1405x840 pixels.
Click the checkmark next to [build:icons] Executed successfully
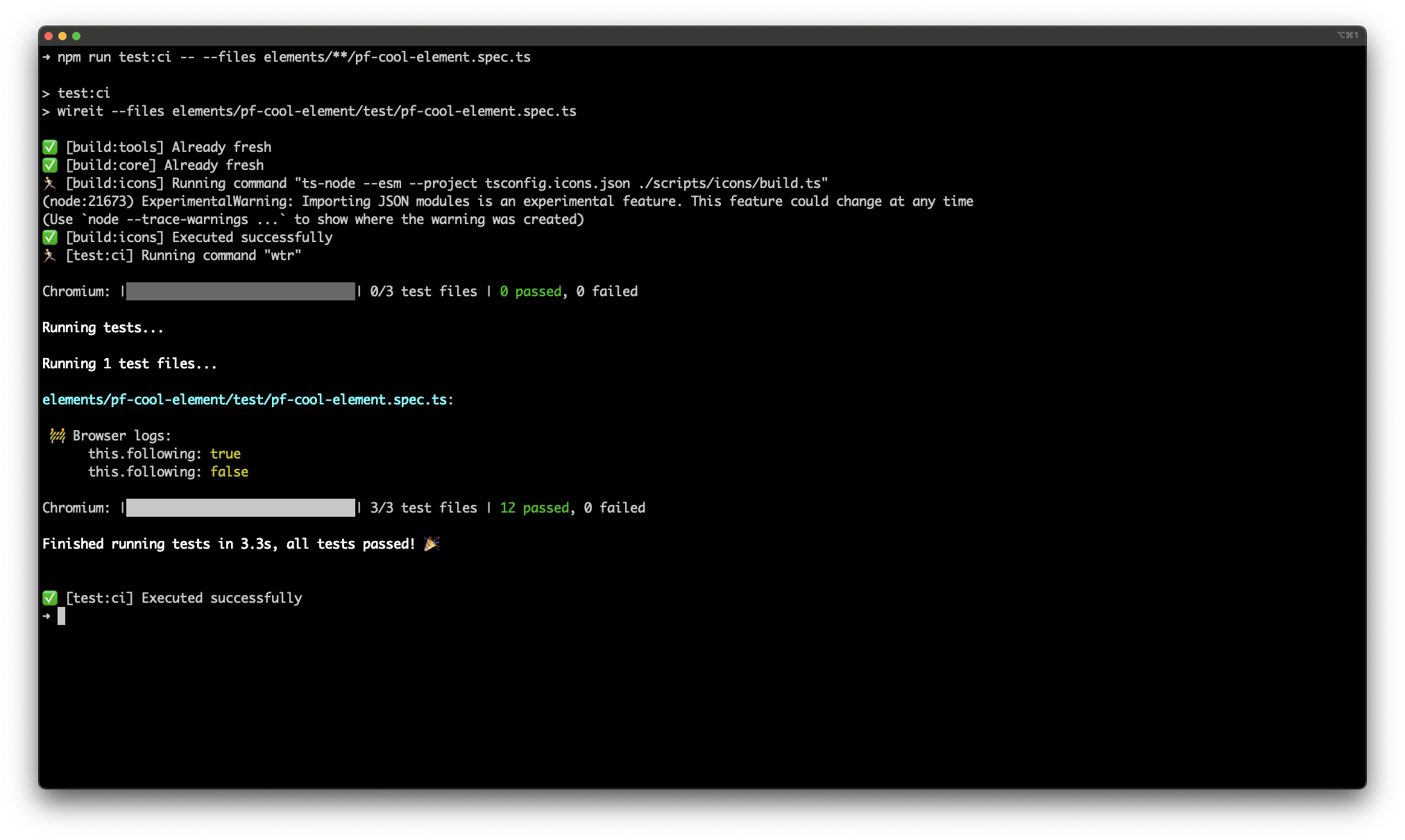(49, 237)
